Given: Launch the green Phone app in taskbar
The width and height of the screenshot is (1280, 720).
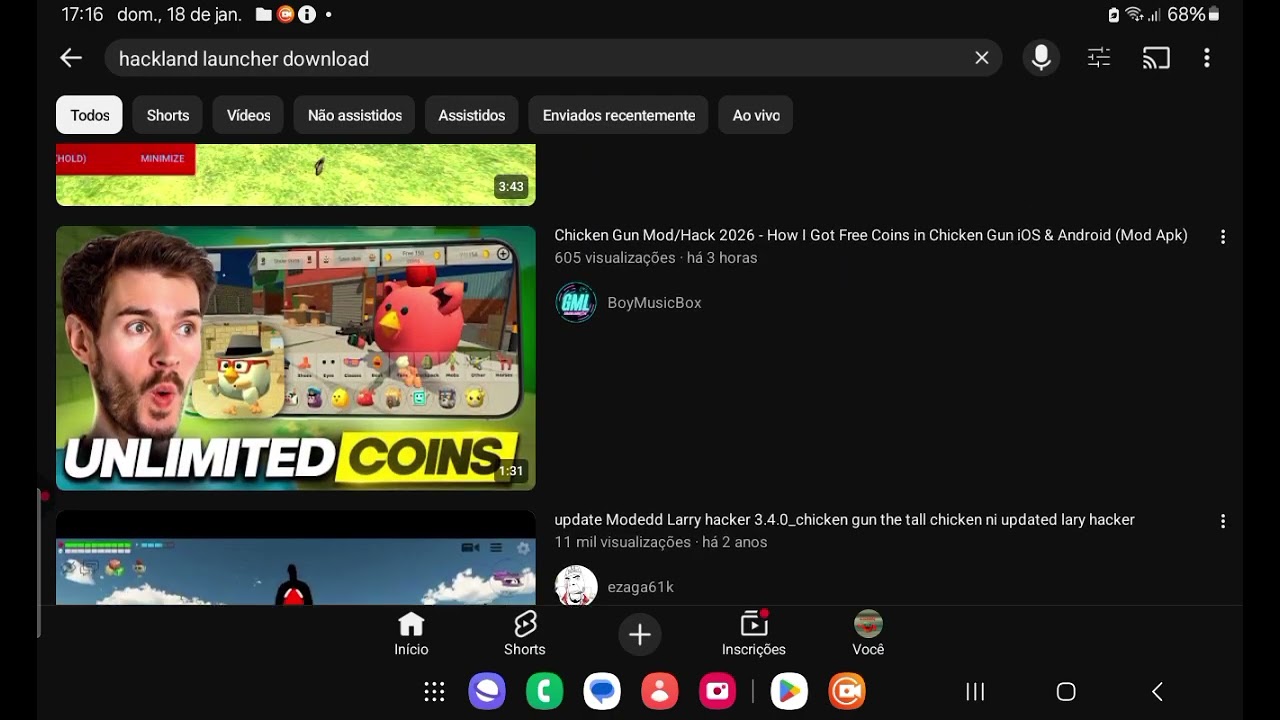Looking at the screenshot, I should pos(545,691).
